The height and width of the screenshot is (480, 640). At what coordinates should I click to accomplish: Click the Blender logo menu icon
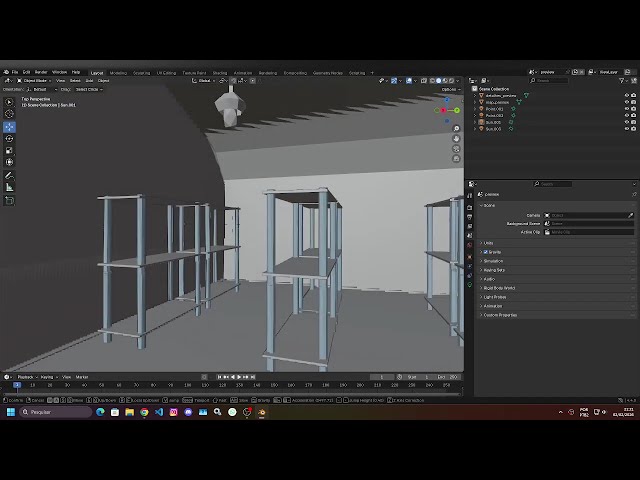click(6, 72)
